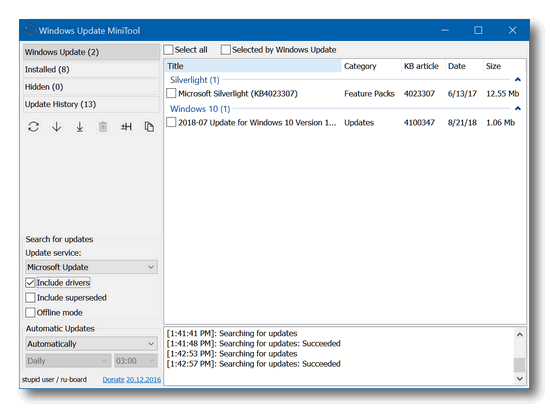This screenshot has width=550, height=409.
Task: Sort by the KB article column header
Action: pos(423,66)
